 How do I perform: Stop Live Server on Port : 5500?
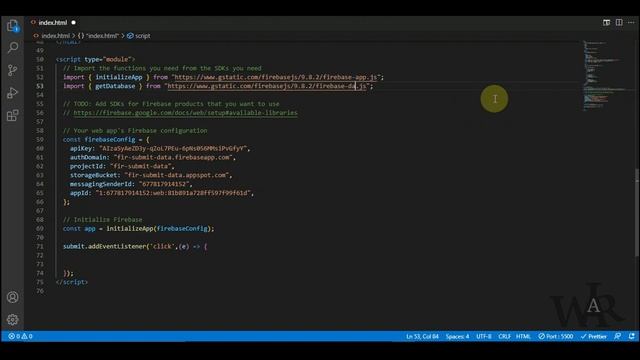point(556,336)
